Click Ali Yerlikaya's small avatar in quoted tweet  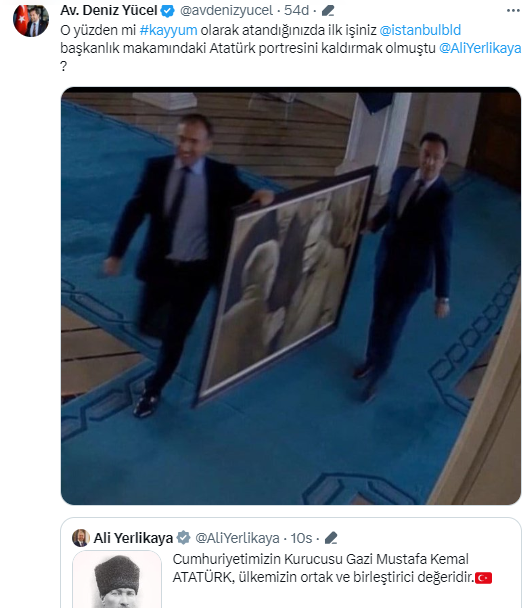(x=81, y=537)
